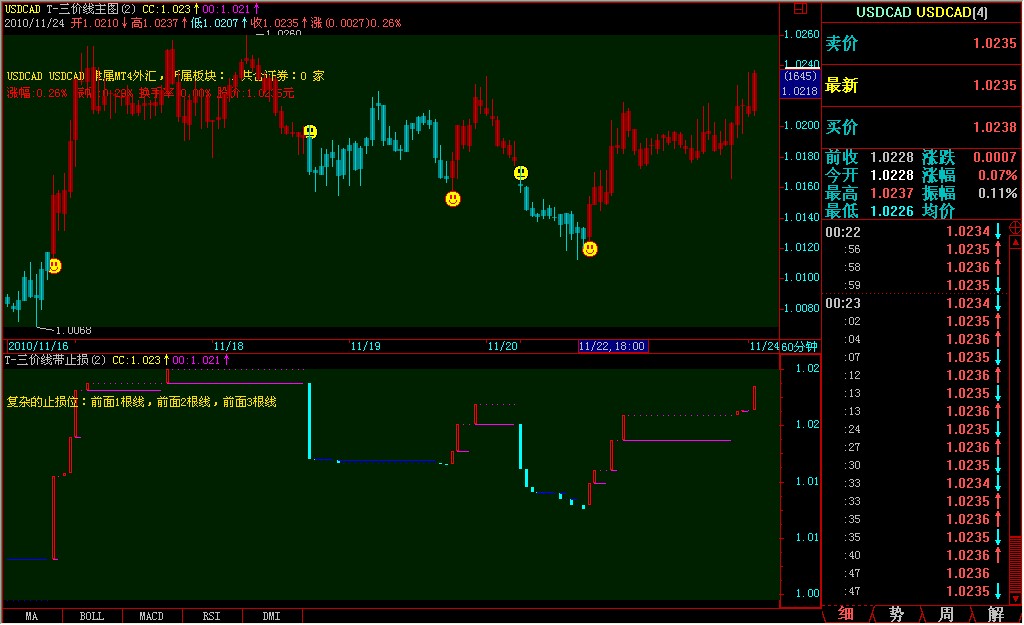Click the 买价 buy price row
The image size is (1024, 625).
pos(921,127)
